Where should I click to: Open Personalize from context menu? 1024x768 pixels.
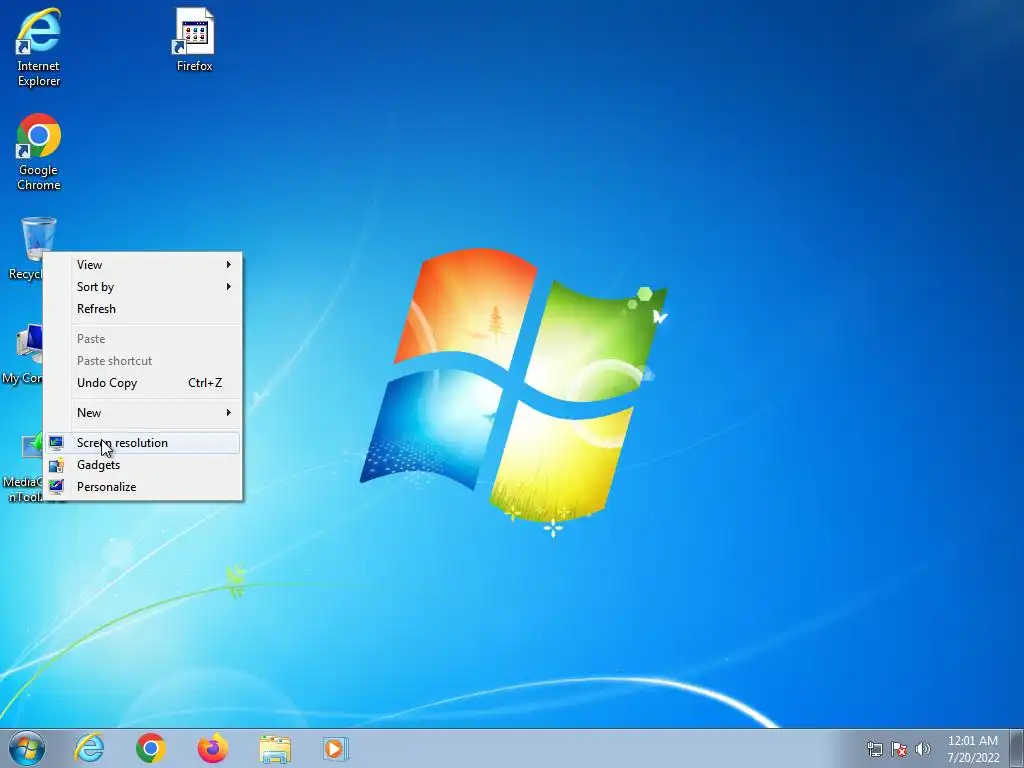pos(142,487)
